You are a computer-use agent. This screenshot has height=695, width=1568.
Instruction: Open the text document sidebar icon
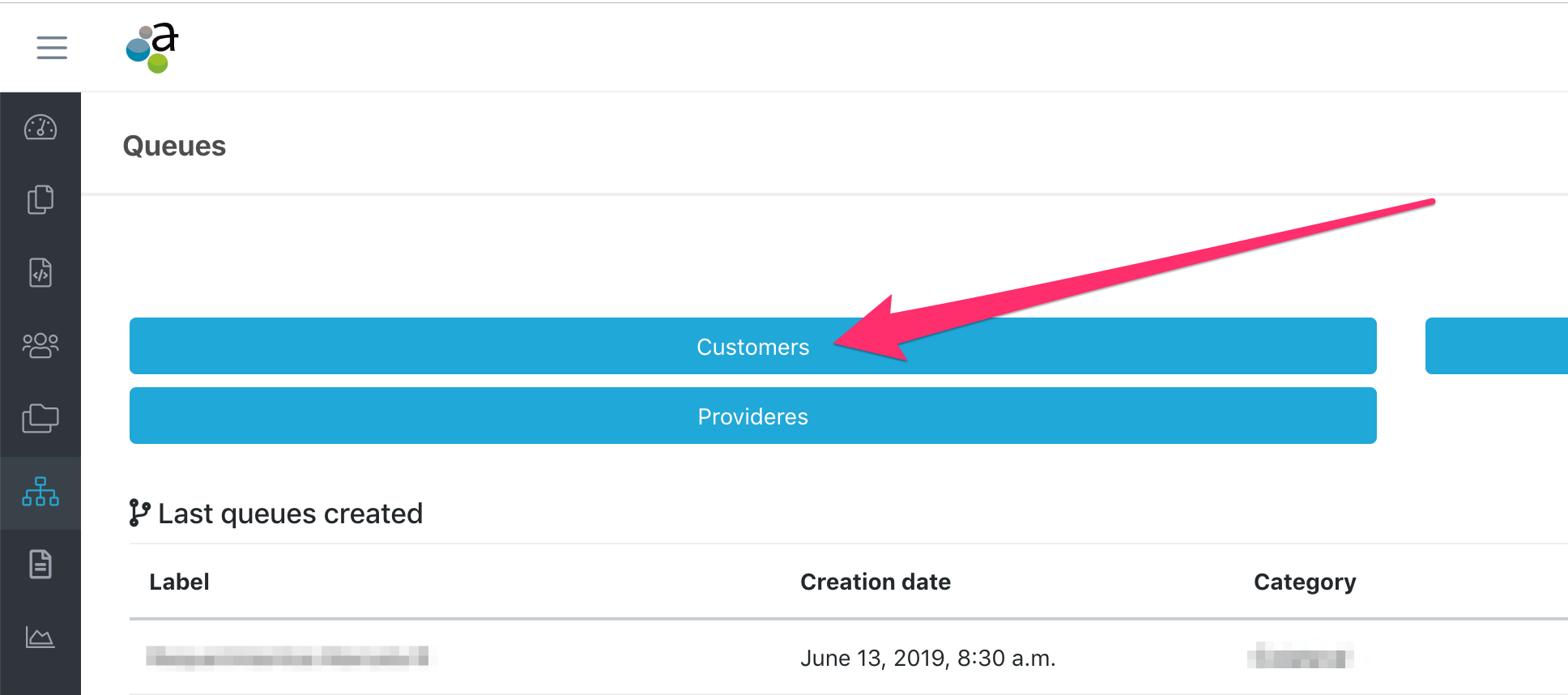(40, 565)
